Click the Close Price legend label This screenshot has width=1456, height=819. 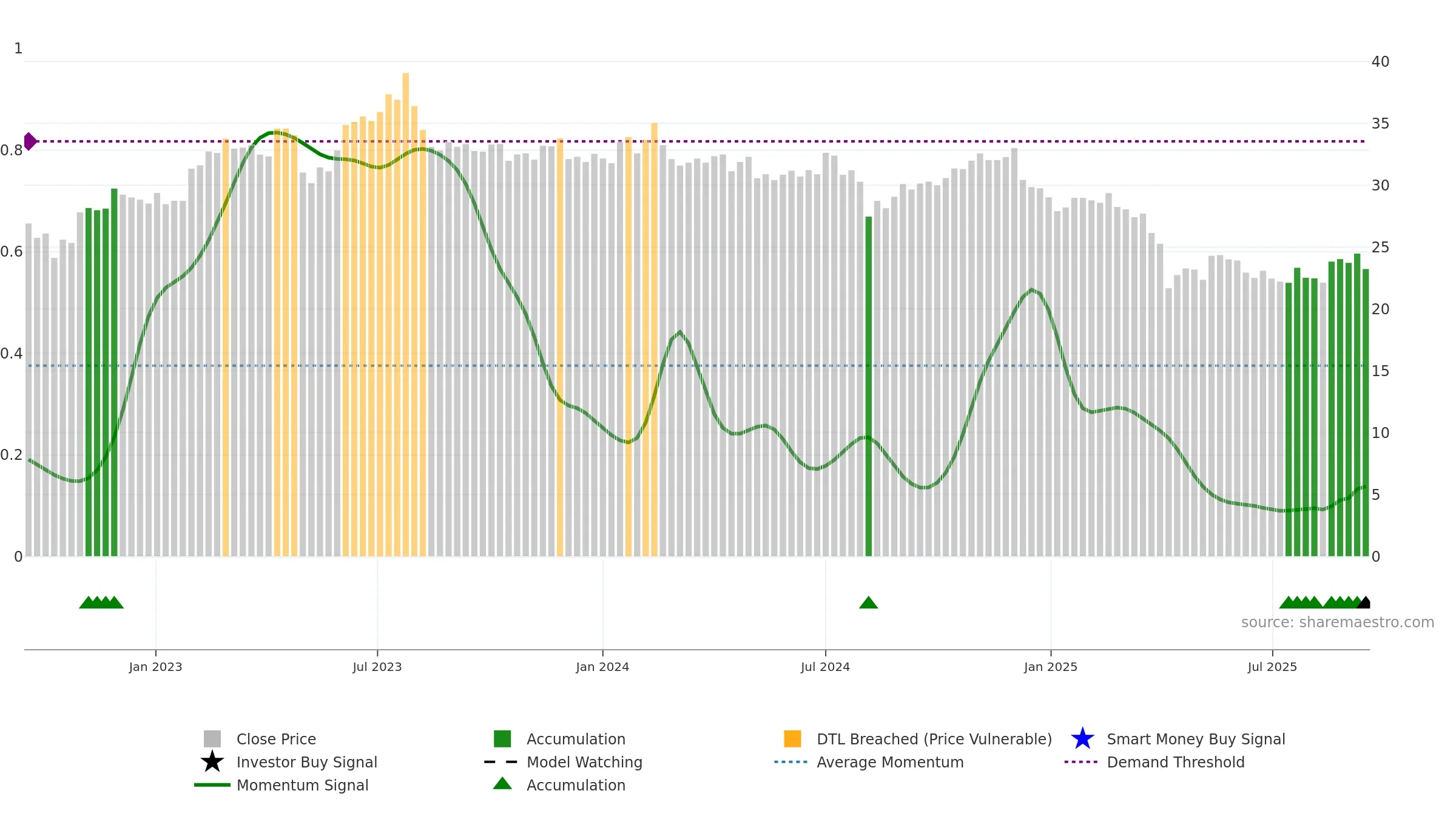tap(276, 739)
